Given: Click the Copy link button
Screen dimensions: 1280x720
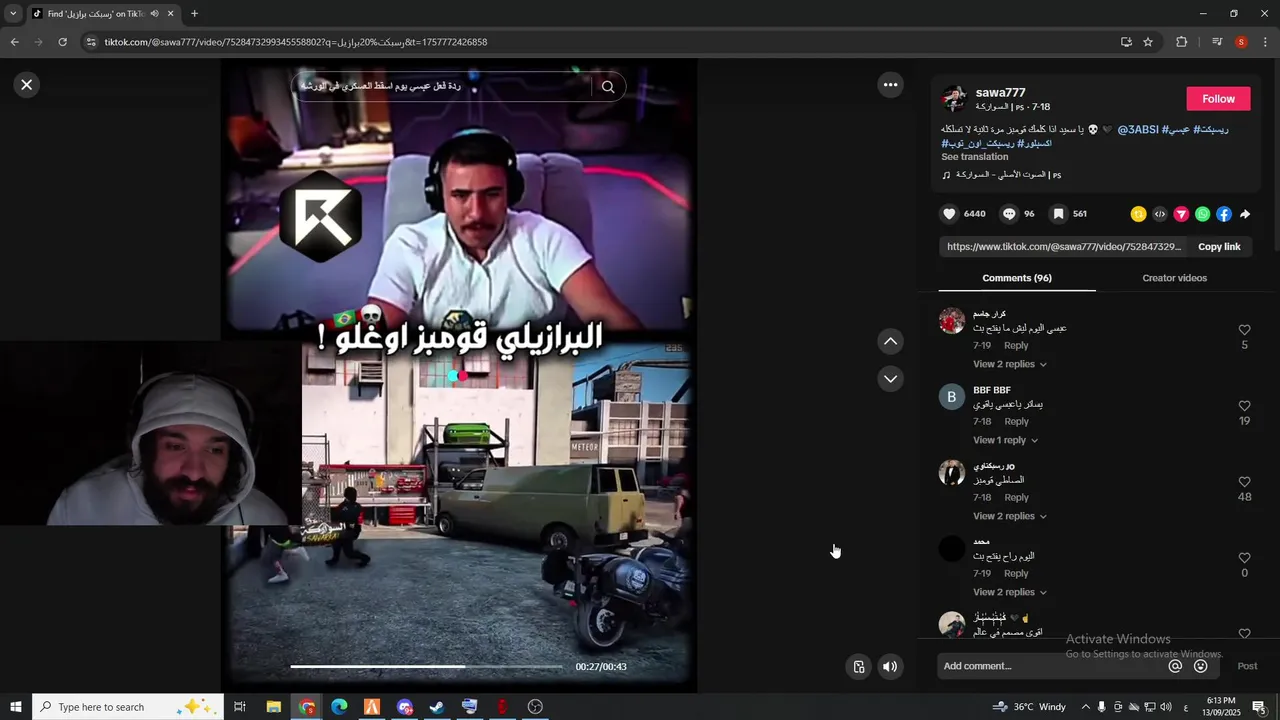Looking at the screenshot, I should [x=1219, y=247].
